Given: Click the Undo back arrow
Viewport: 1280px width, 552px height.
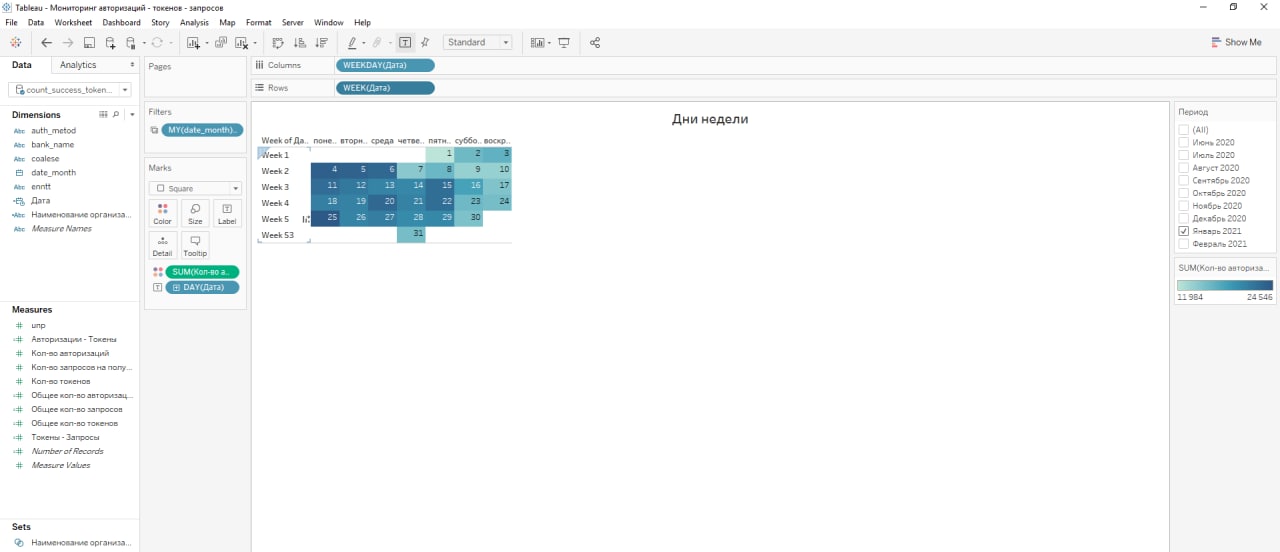Looking at the screenshot, I should pos(47,43).
